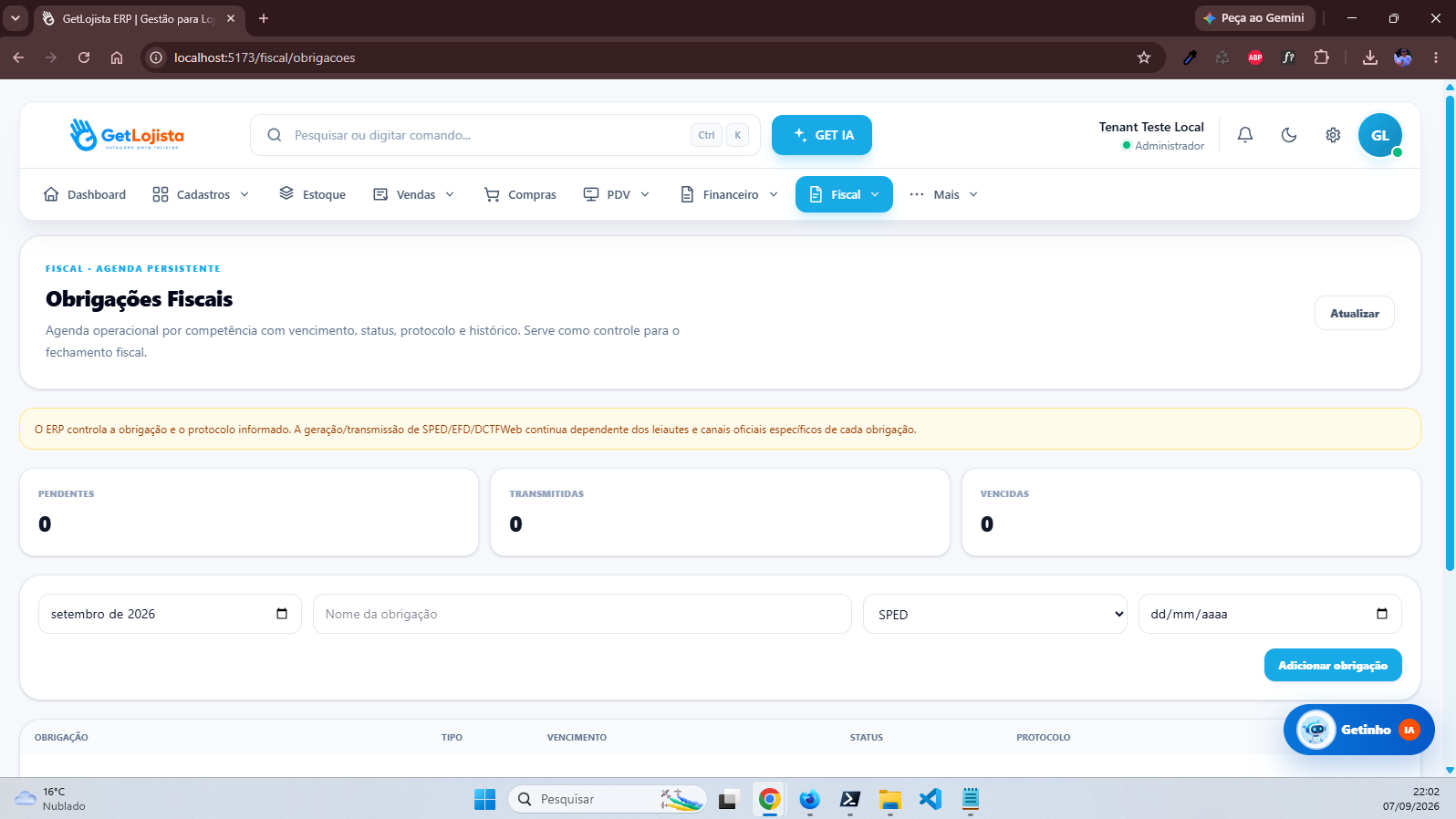Open File Explorer from taskbar

(889, 799)
